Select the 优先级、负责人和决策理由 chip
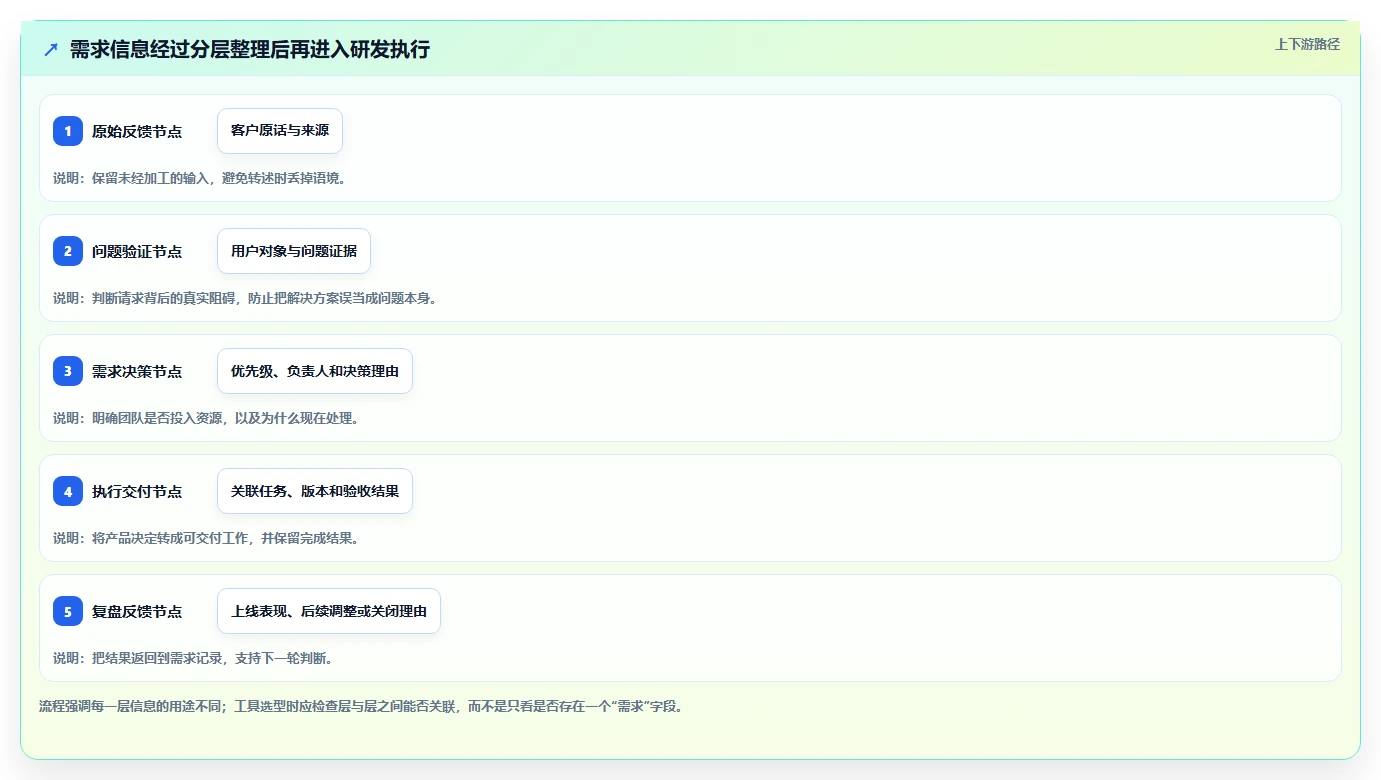The height and width of the screenshot is (780, 1381). [315, 371]
